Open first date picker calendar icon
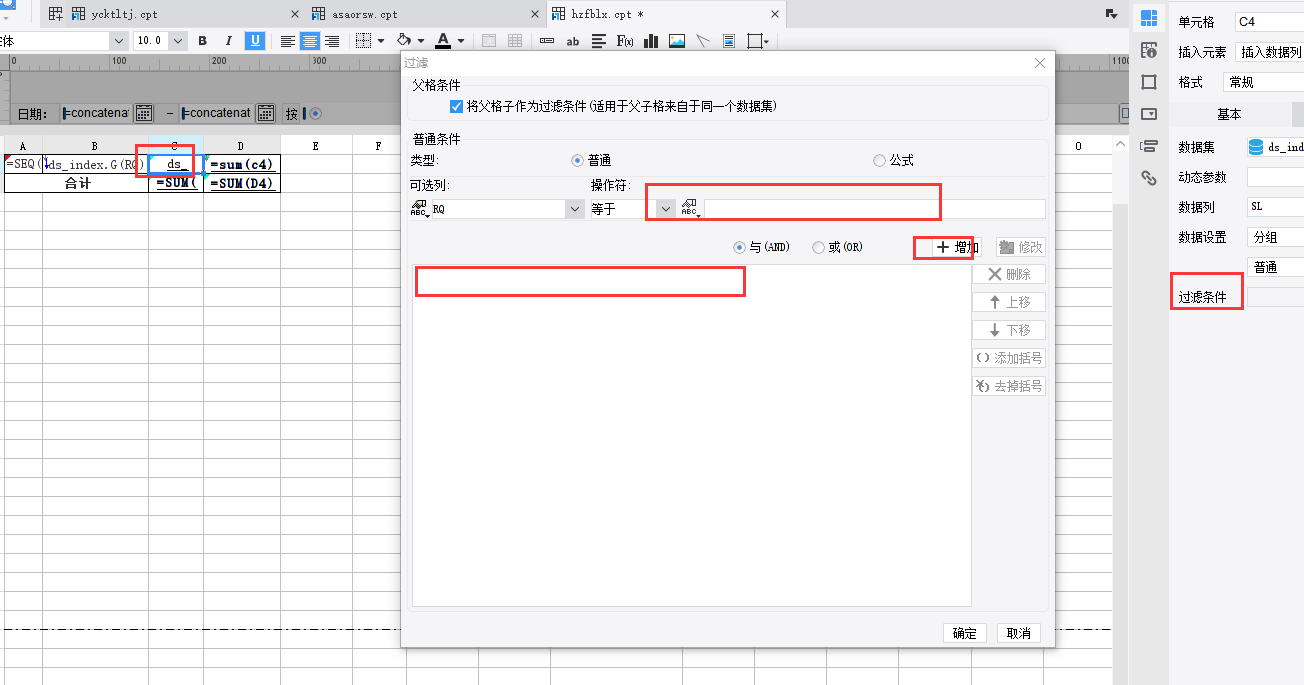Screen dimensions: 1304x685 coord(144,113)
